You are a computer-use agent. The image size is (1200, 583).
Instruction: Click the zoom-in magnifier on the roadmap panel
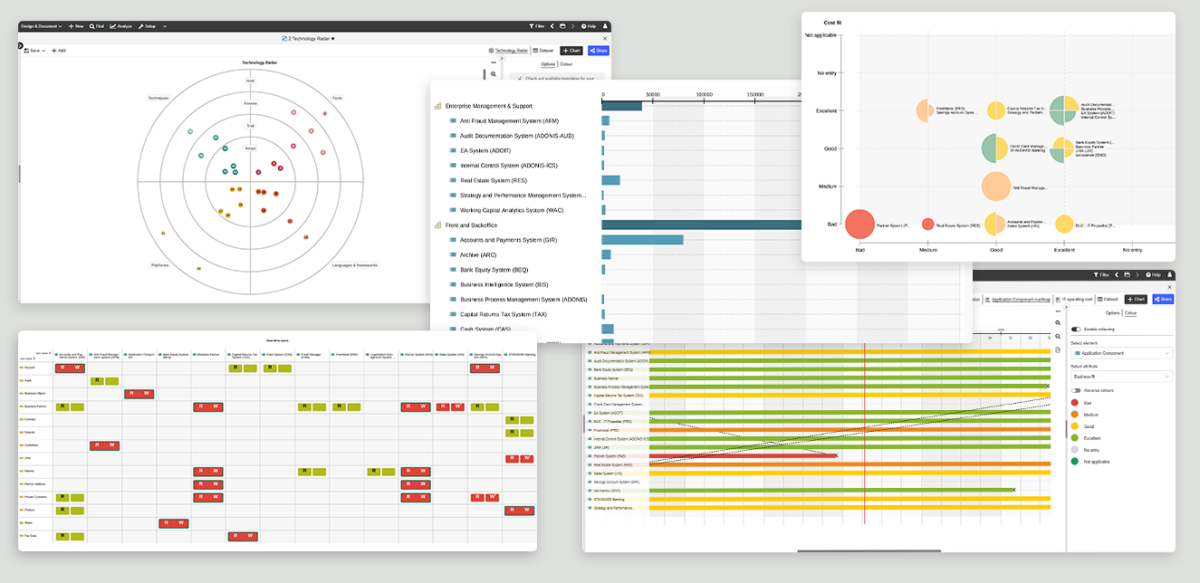(1058, 321)
